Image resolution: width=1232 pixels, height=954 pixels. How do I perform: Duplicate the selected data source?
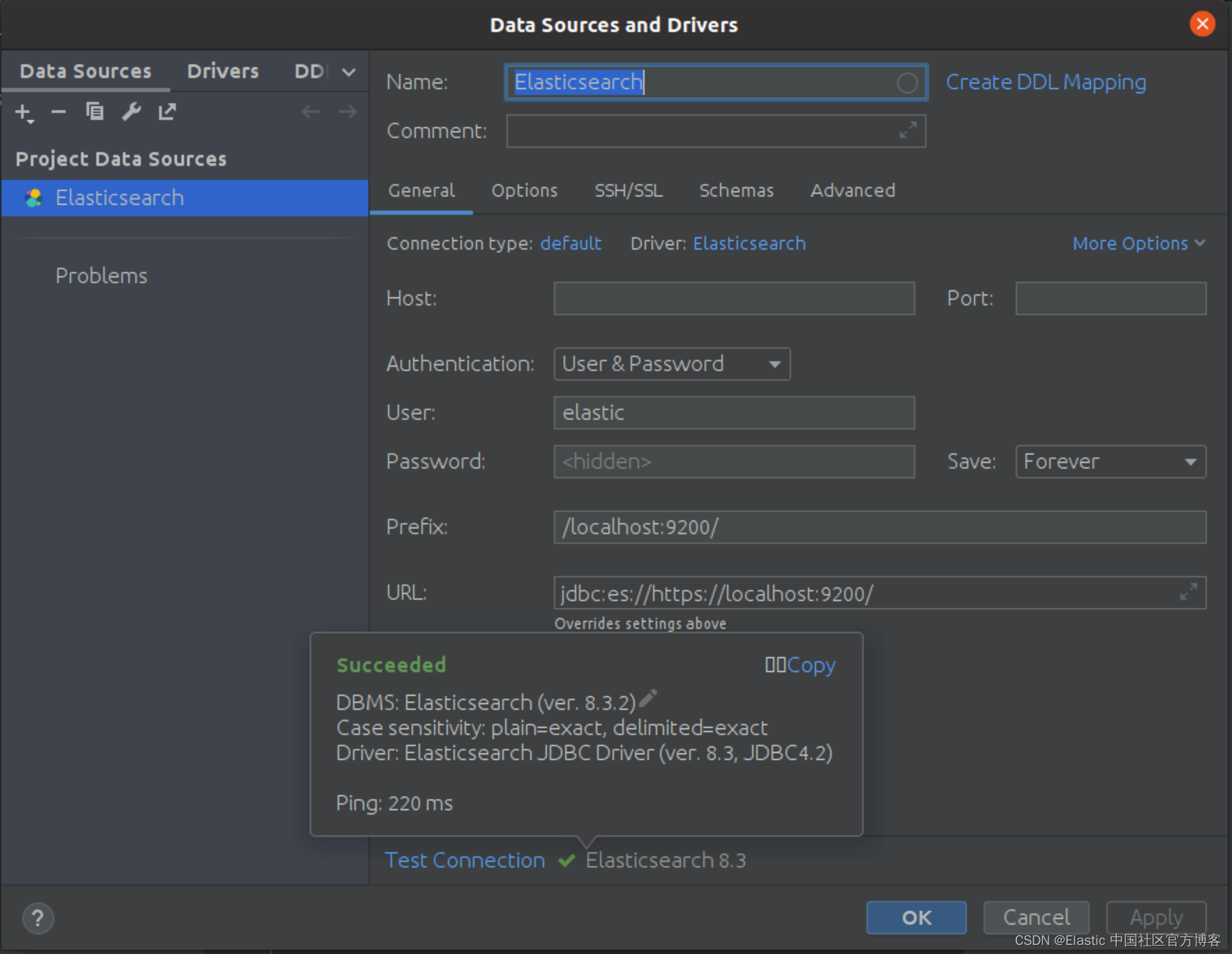click(94, 111)
